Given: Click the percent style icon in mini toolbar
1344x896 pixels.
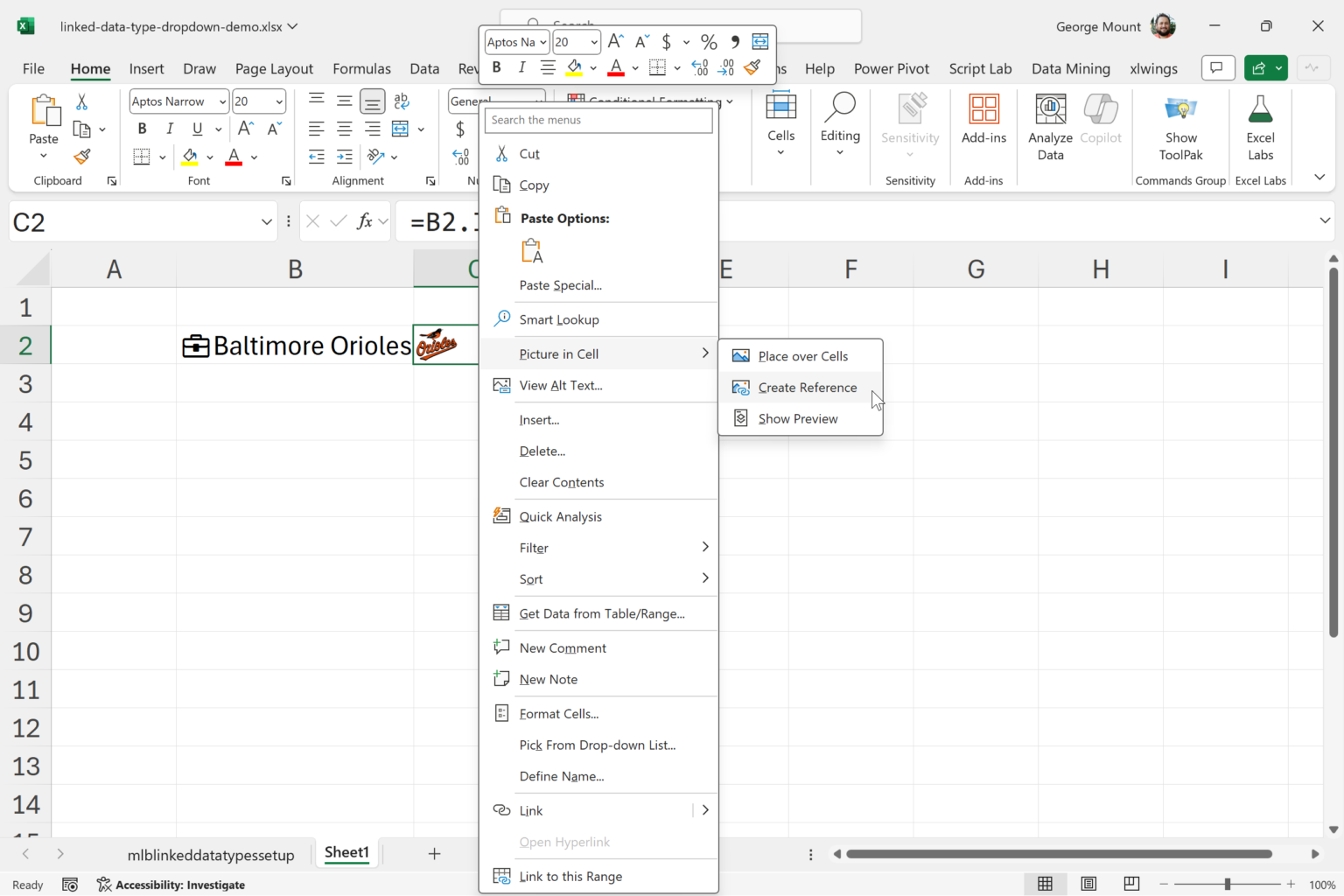Looking at the screenshot, I should [x=709, y=42].
